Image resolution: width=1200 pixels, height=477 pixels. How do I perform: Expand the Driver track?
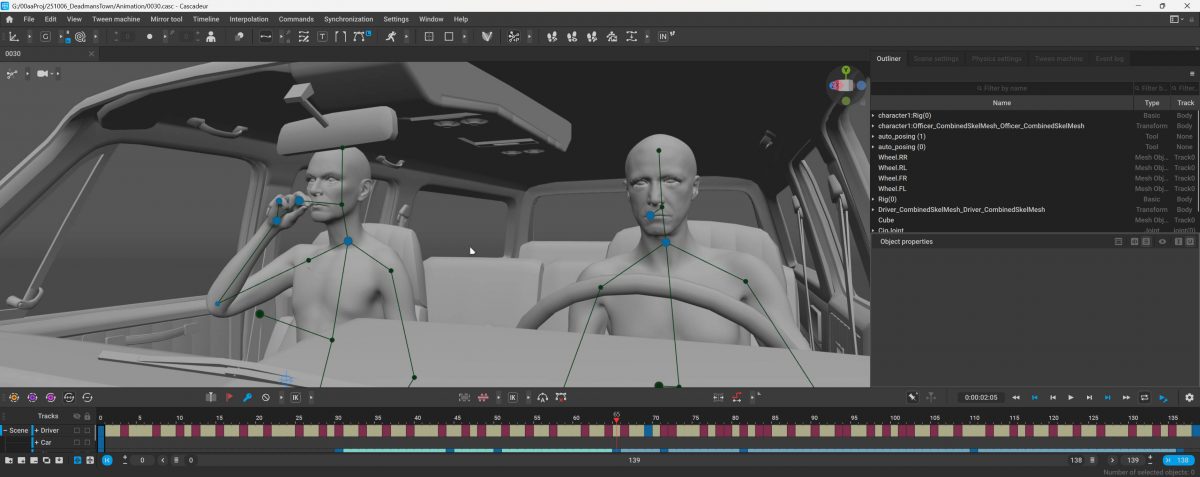click(35, 430)
